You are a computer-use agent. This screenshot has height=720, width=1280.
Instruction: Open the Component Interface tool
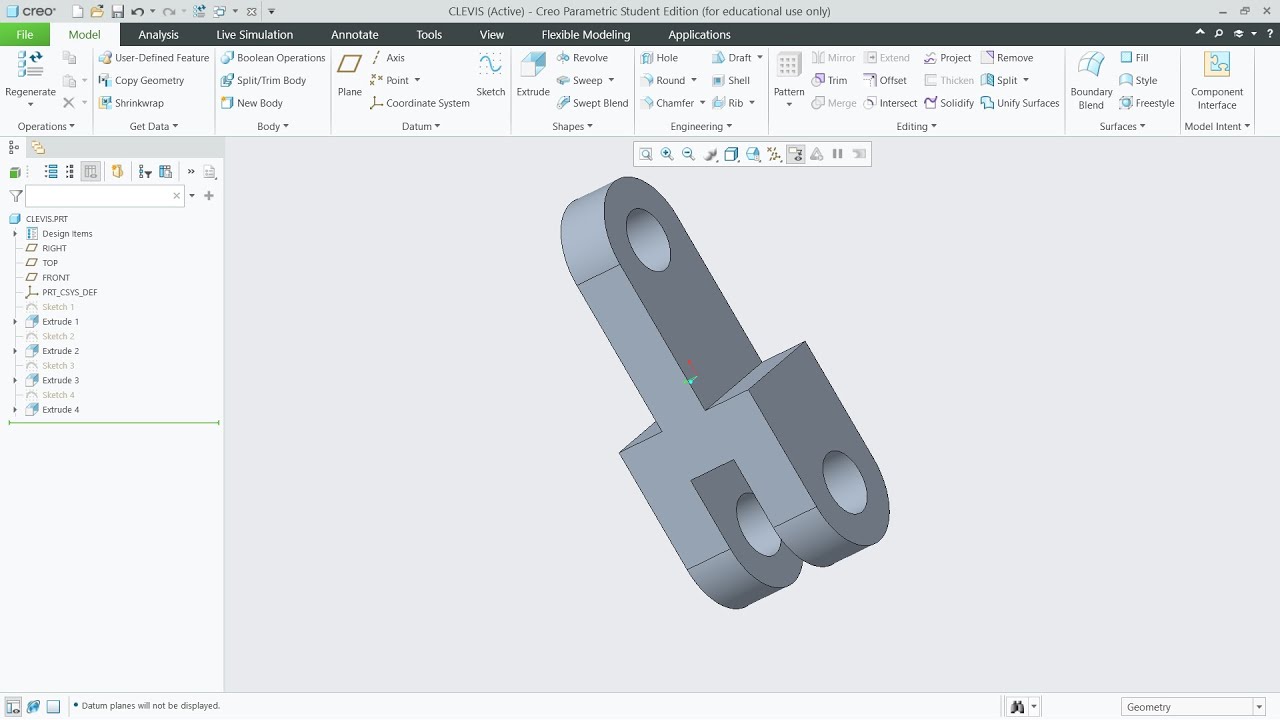[x=1217, y=80]
